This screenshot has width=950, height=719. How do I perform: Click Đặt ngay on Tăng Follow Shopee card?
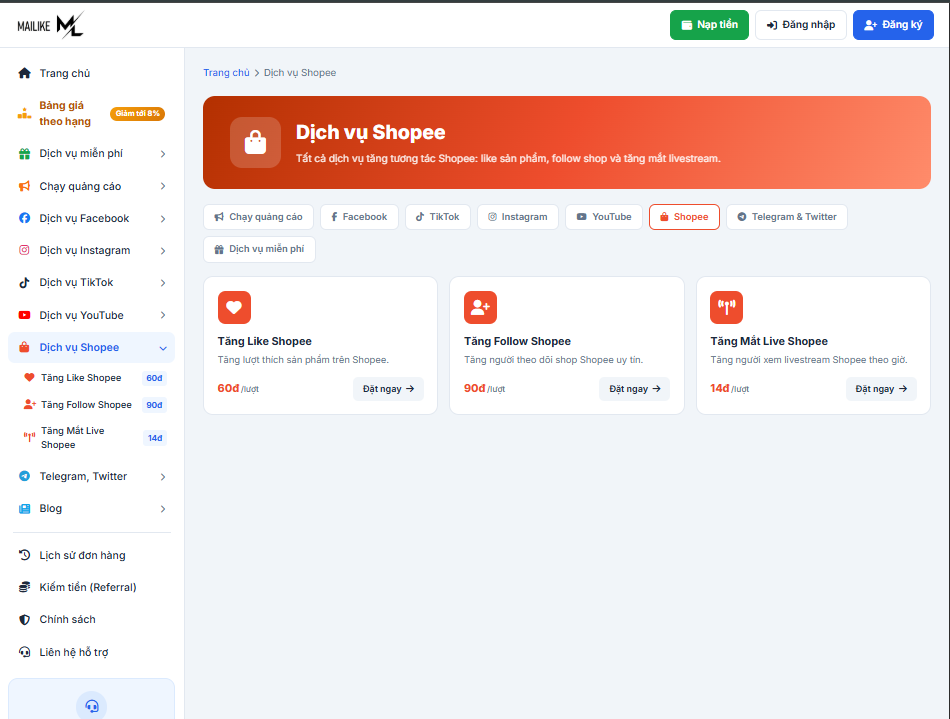pyautogui.click(x=634, y=389)
